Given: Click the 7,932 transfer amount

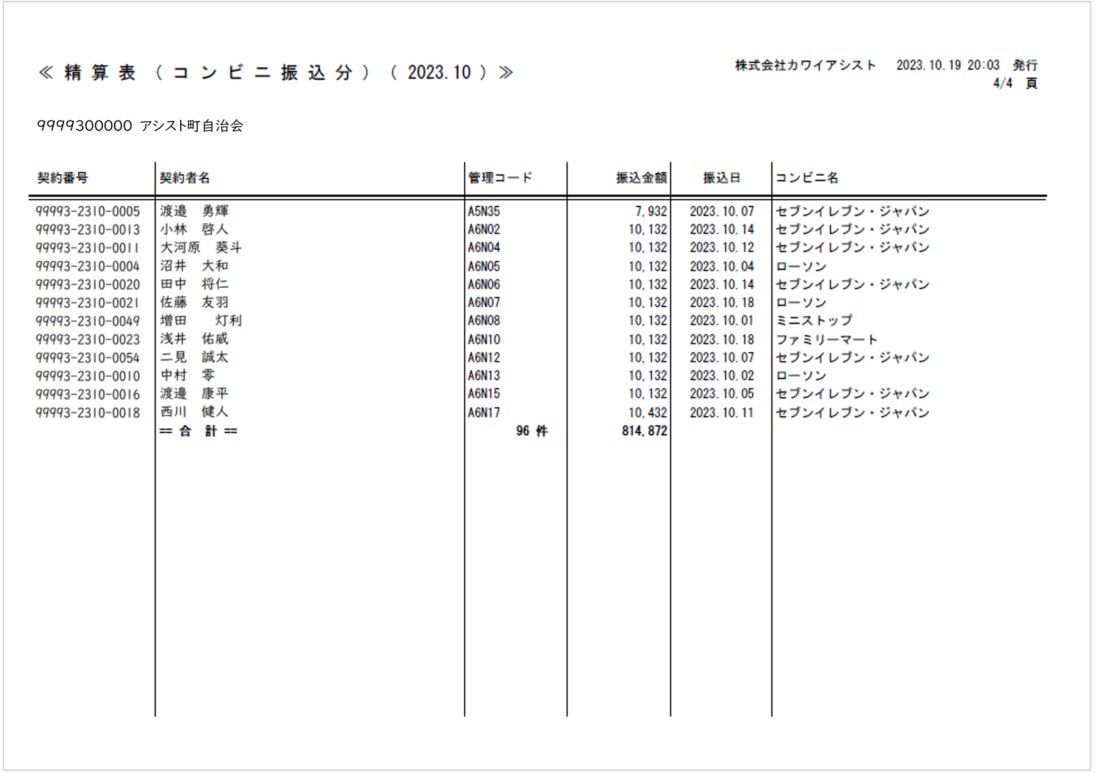Looking at the screenshot, I should point(649,212).
